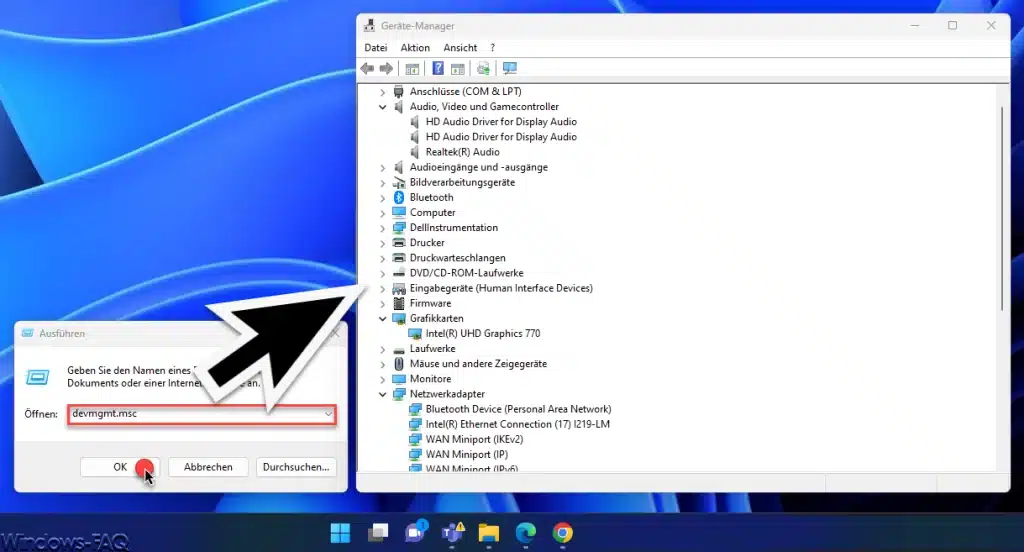The height and width of the screenshot is (552, 1024).
Task: Toggle the action pane toolbar icon
Action: click(458, 68)
